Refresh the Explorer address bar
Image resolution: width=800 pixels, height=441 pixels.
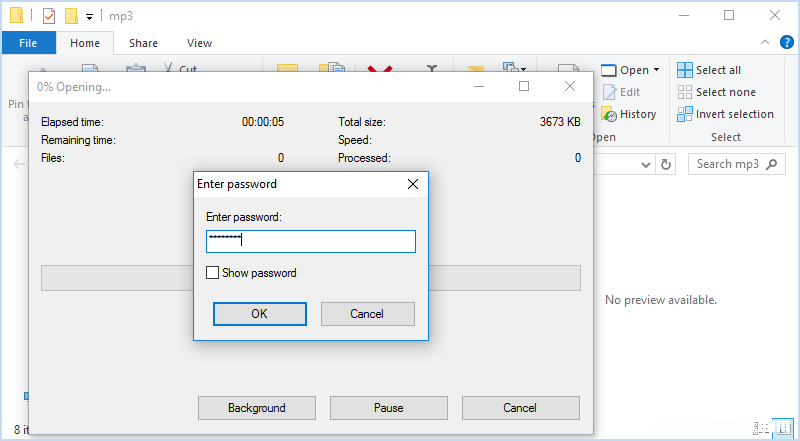(666, 164)
